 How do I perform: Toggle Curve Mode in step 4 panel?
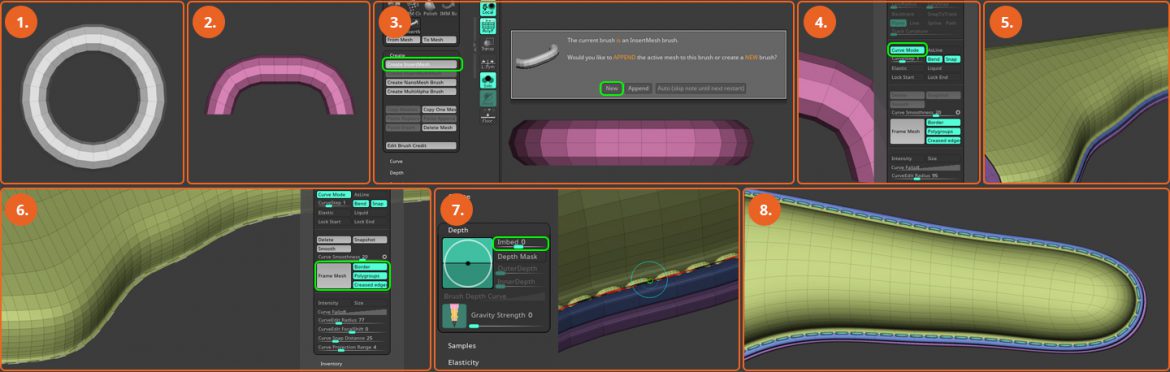pos(907,50)
